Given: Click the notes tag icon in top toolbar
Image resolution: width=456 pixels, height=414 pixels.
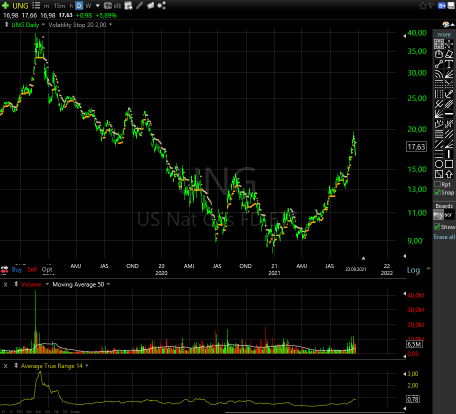Looking at the screenshot, I should tap(150, 5).
